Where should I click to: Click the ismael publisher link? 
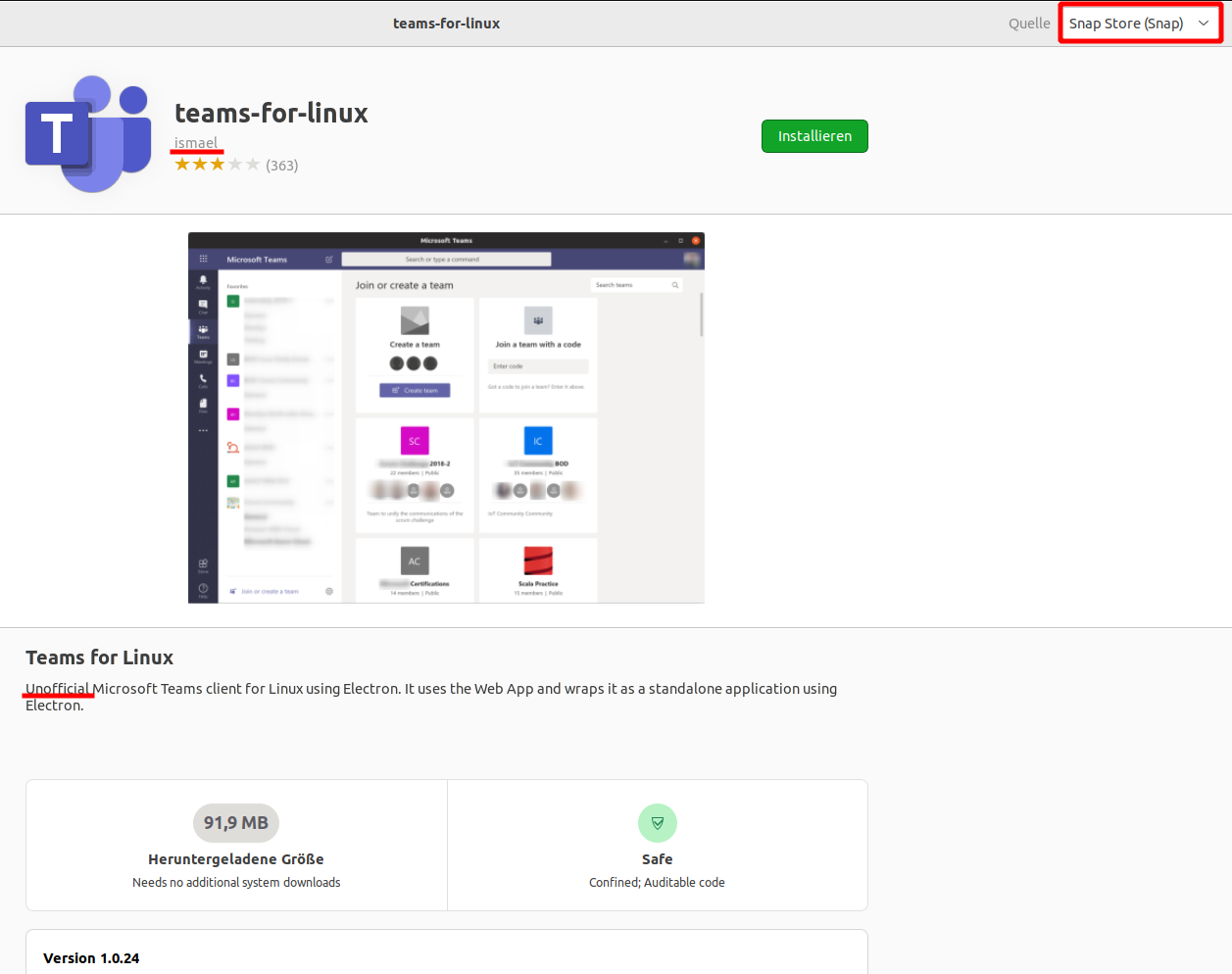(x=196, y=143)
